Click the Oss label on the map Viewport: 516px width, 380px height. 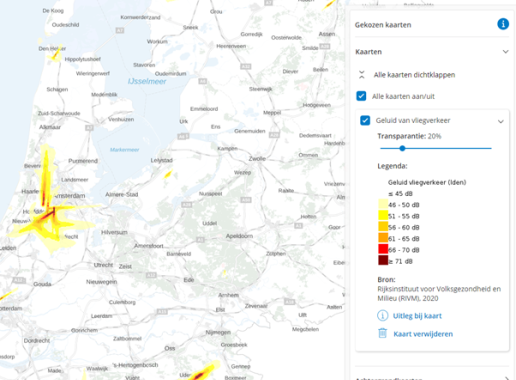click(x=170, y=348)
